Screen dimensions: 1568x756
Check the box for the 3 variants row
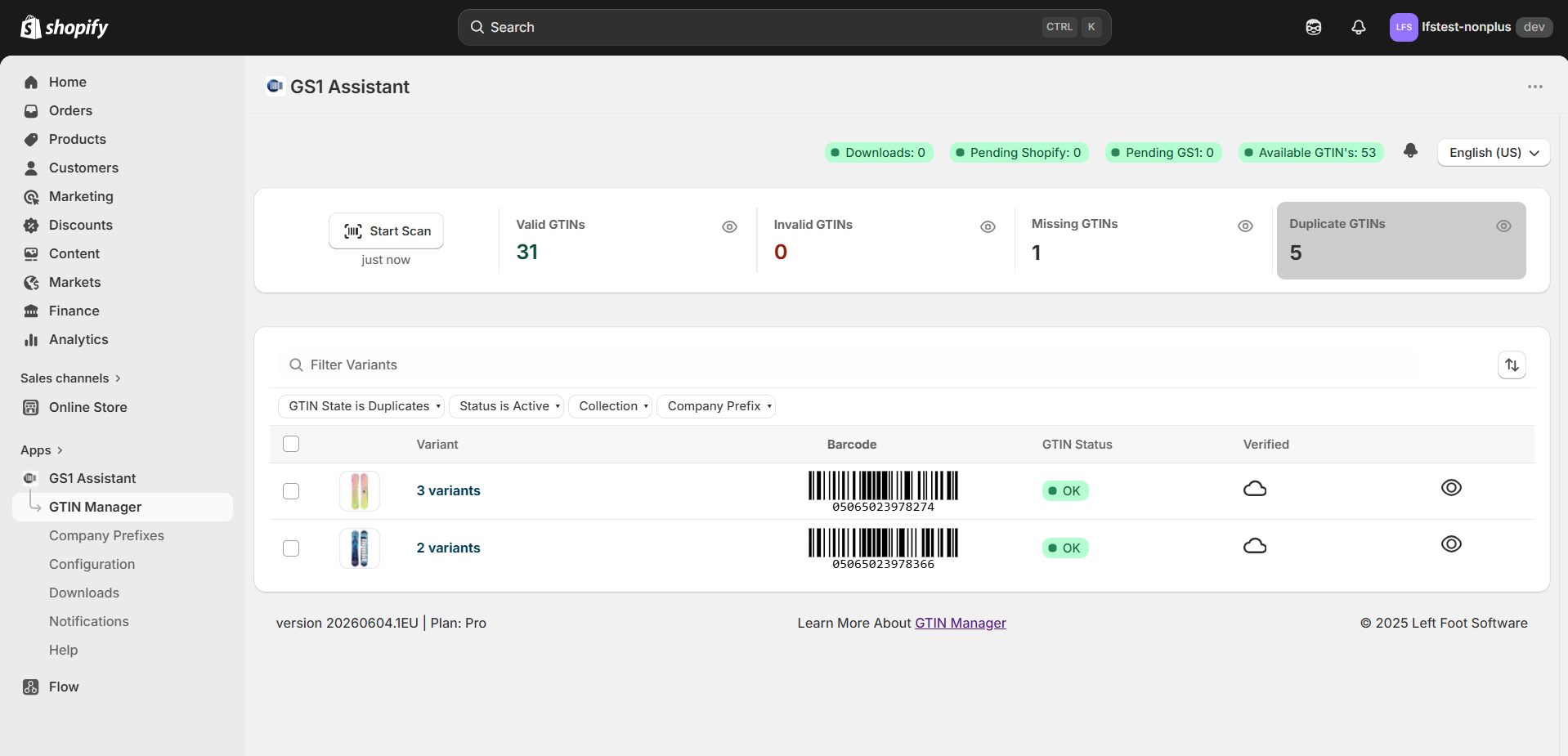click(x=291, y=491)
